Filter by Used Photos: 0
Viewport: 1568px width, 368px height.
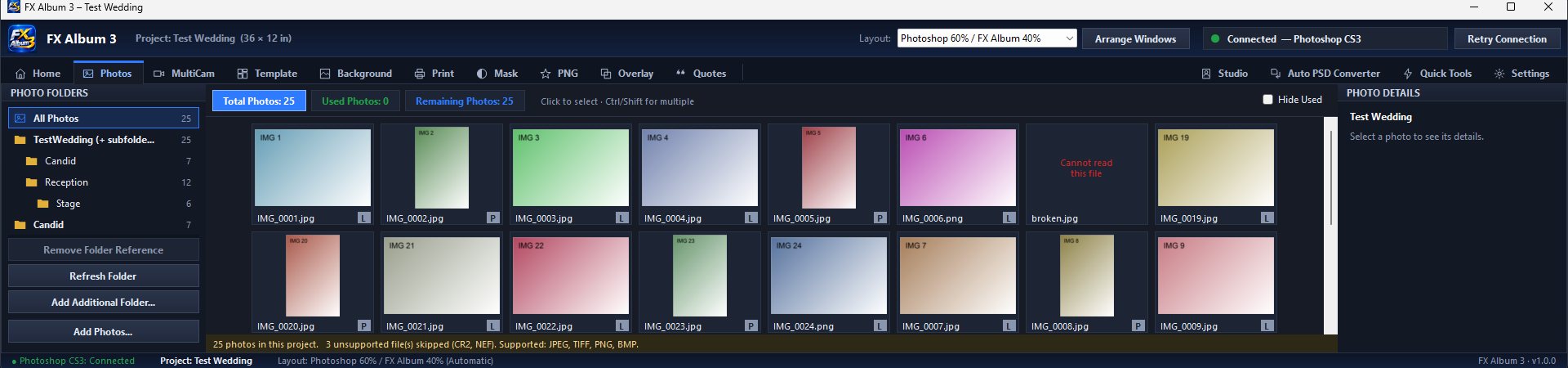pyautogui.click(x=355, y=101)
